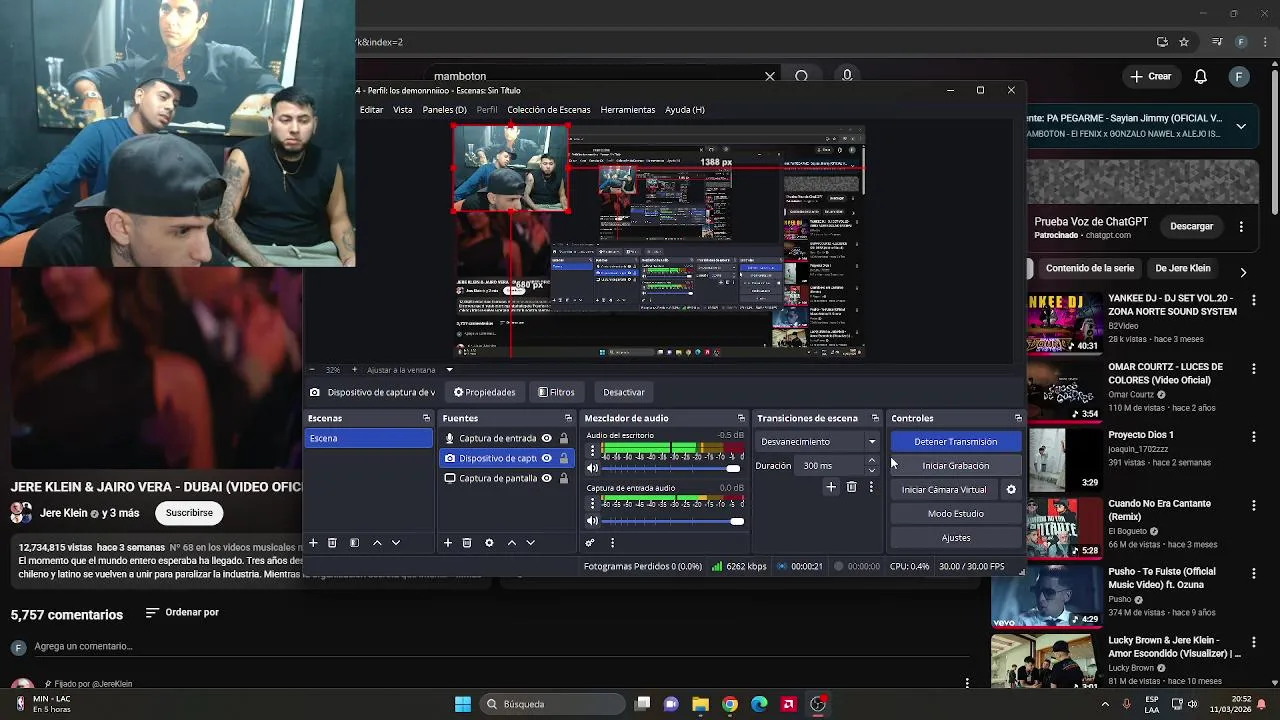The height and width of the screenshot is (720, 1280).
Task: Click Iniciar Grabación button
Action: pyautogui.click(x=955, y=466)
